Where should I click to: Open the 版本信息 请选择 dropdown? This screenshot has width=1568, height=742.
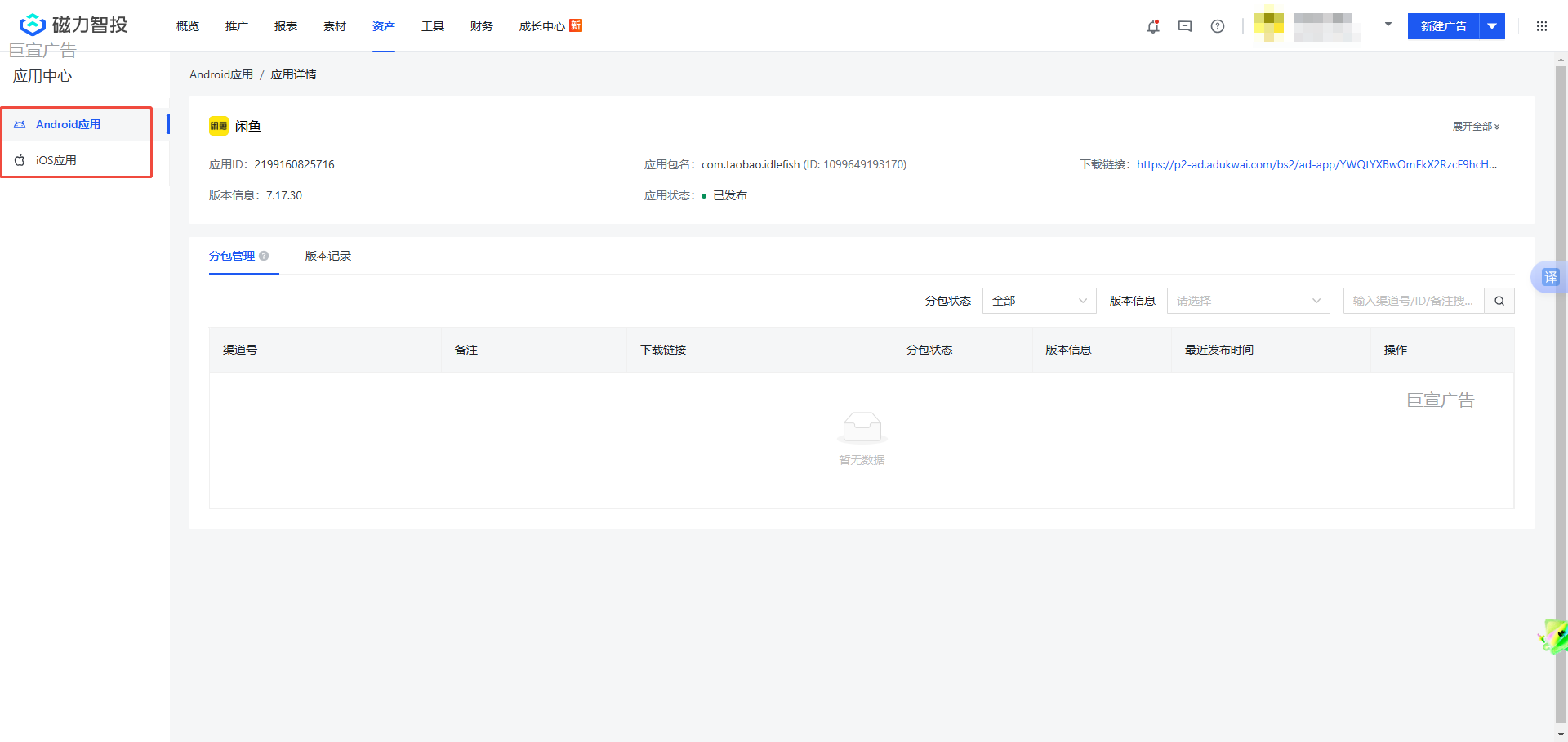coord(1248,301)
